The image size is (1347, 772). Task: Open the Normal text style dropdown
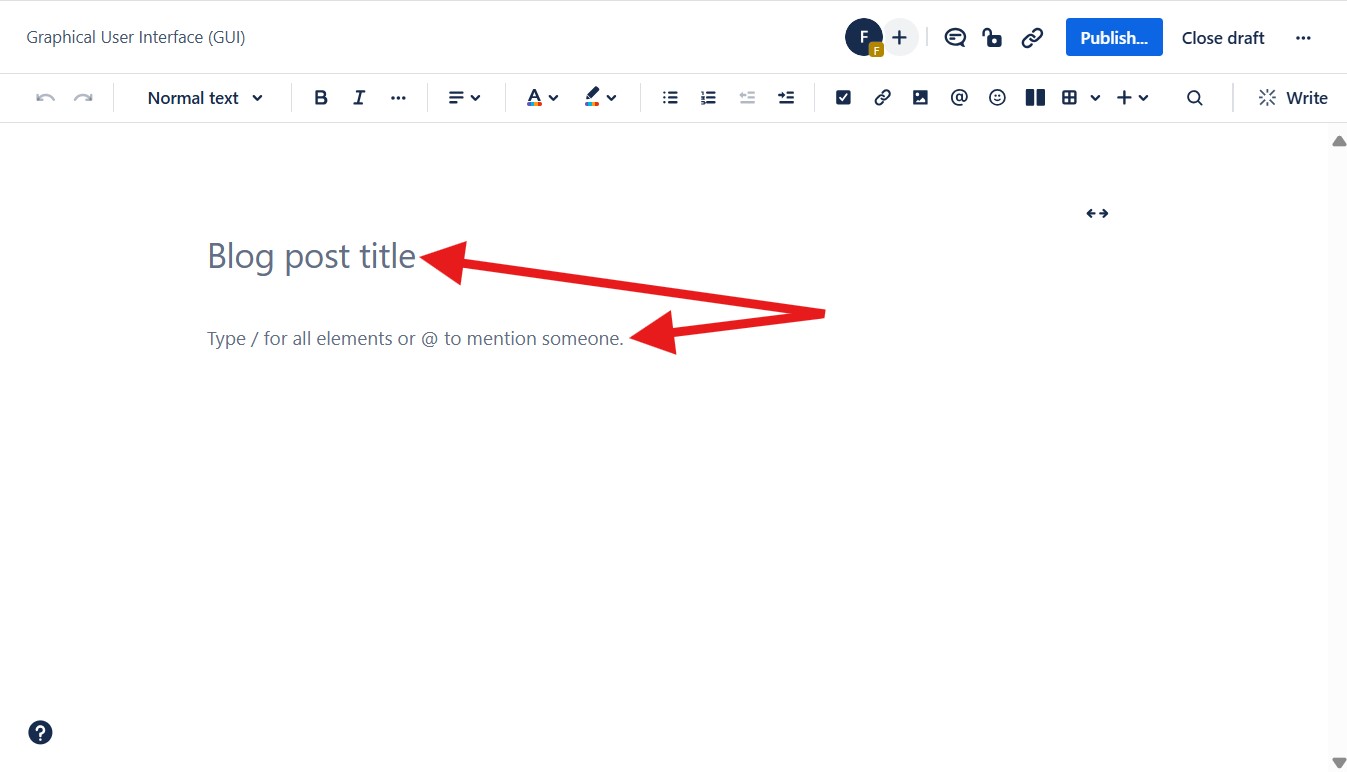205,98
